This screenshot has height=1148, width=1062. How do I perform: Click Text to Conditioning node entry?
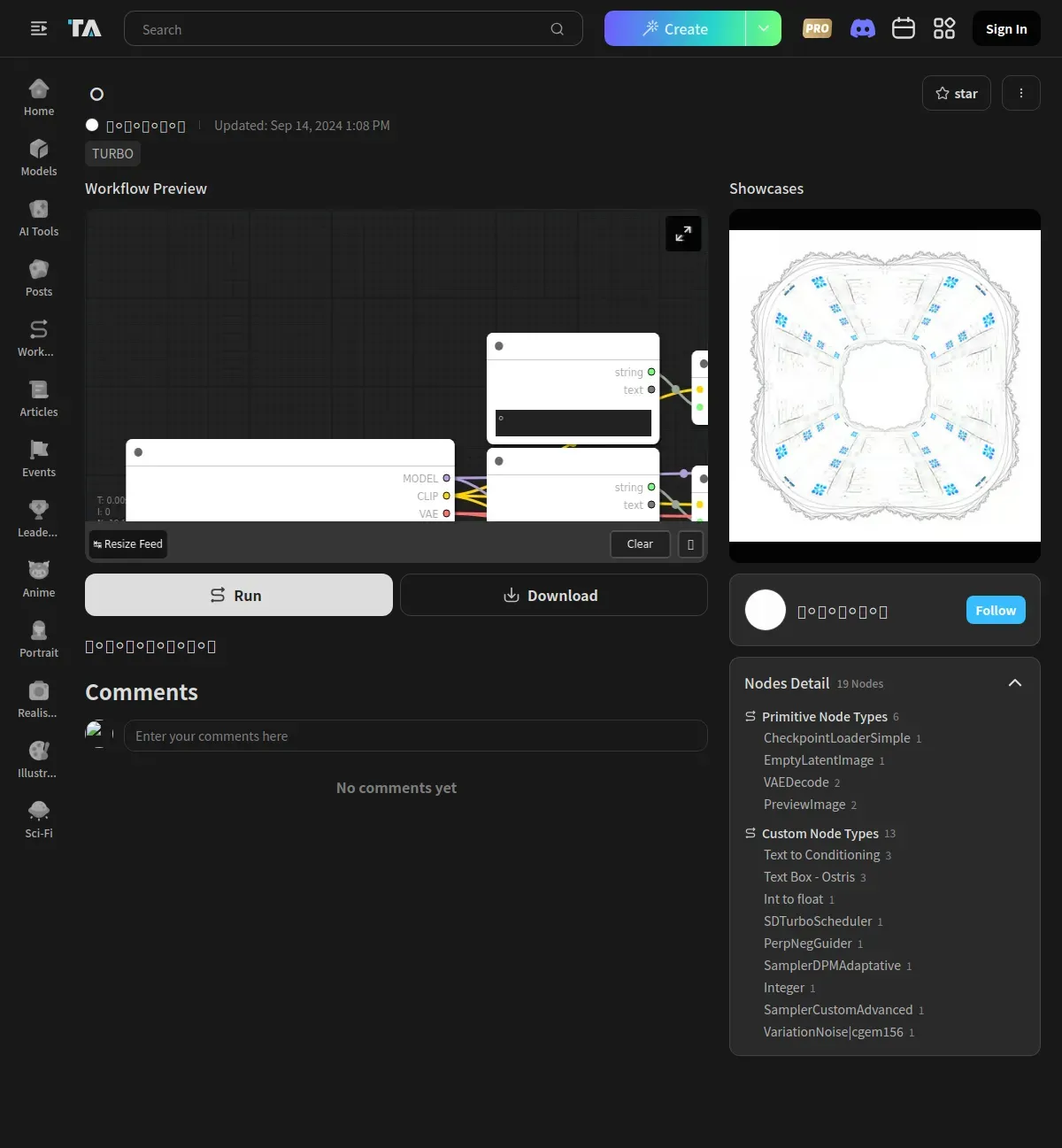click(822, 854)
